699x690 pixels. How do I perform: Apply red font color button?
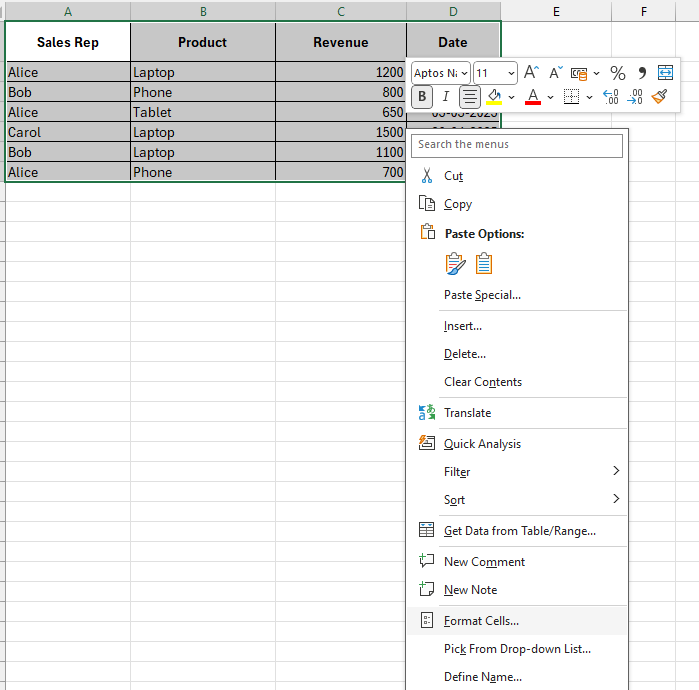pos(533,96)
